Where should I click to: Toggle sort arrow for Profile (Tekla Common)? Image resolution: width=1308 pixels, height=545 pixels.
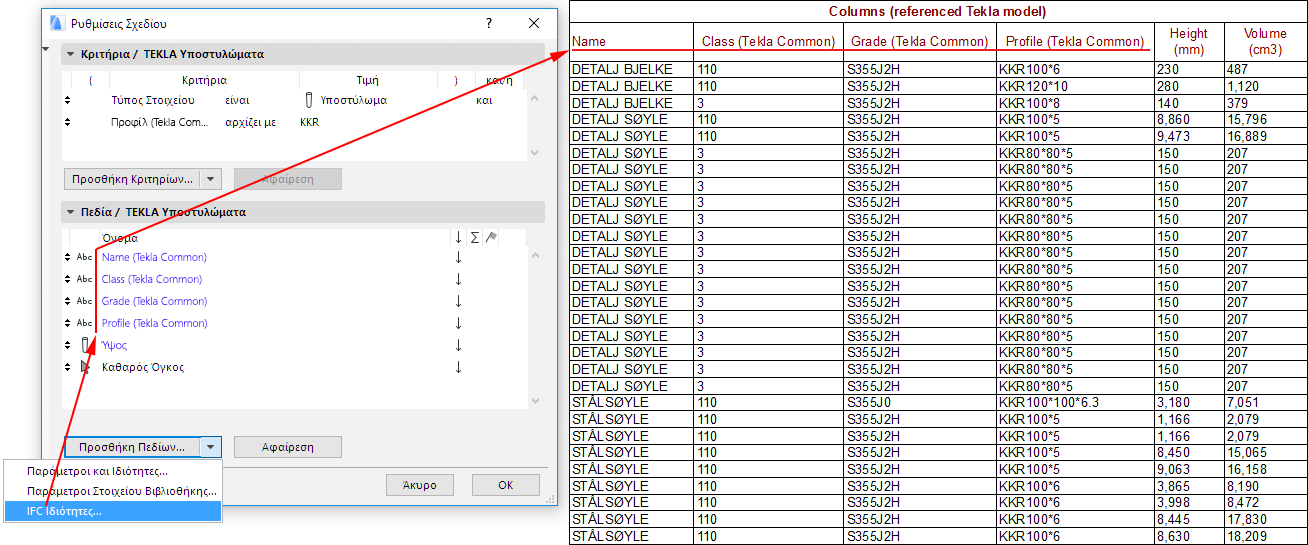click(458, 323)
